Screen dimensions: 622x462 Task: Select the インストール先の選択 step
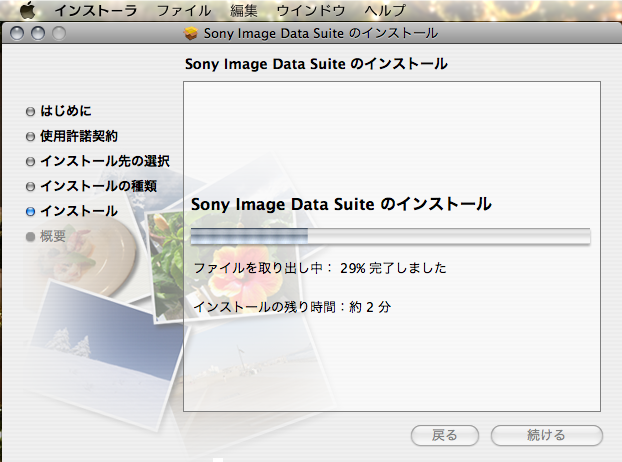point(105,161)
